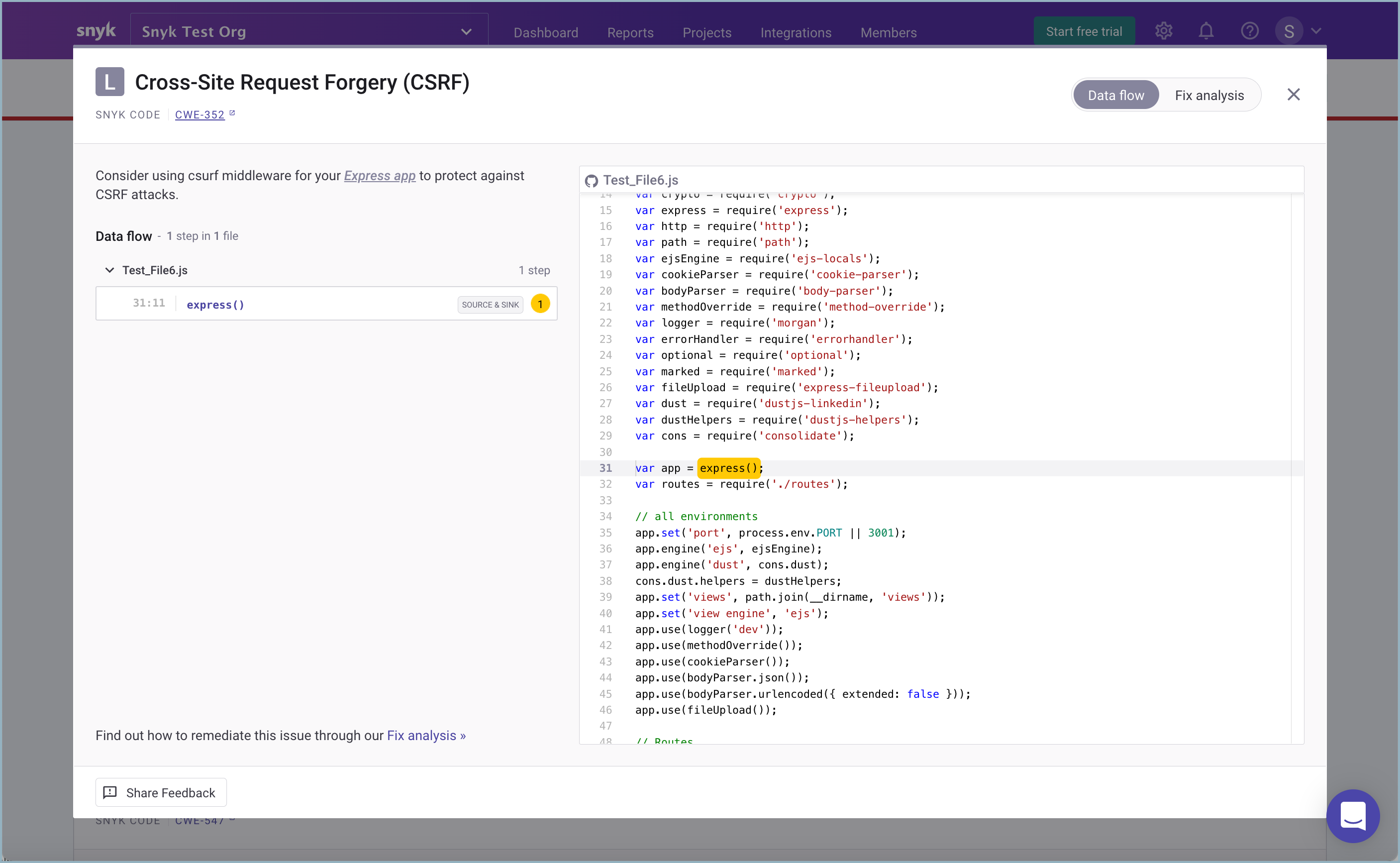Image resolution: width=1400 pixels, height=863 pixels.
Task: Click the Cross-Site Request Forgery title
Action: [x=302, y=82]
